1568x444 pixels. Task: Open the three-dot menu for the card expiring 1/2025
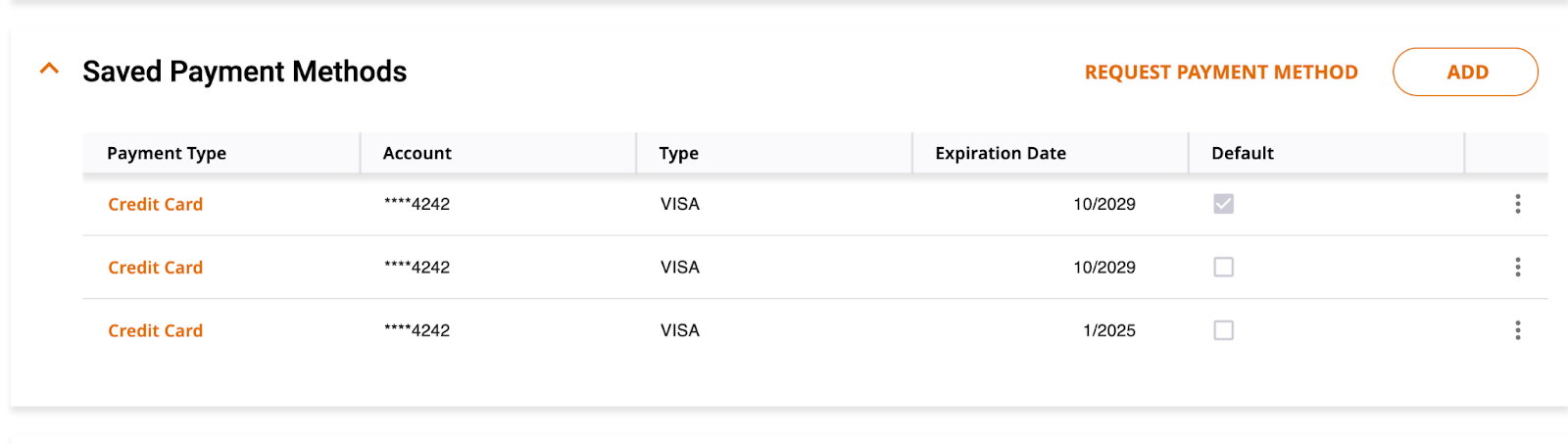(1517, 330)
